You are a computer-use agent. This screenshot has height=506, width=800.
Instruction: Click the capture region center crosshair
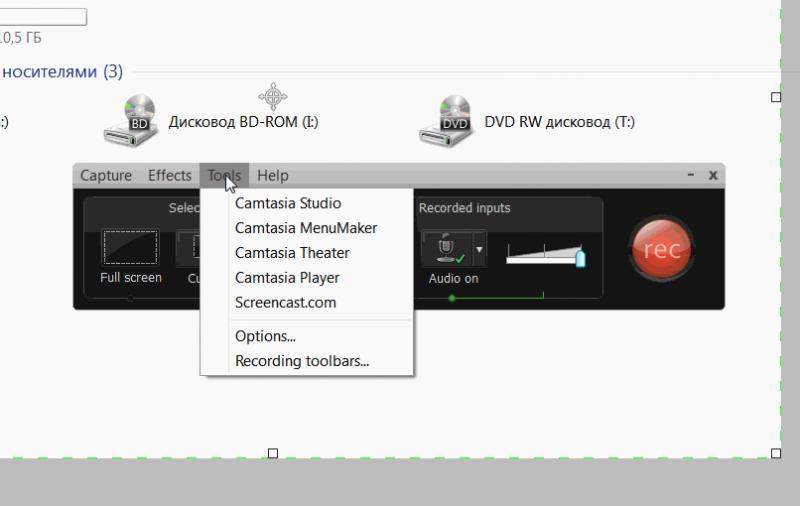(273, 96)
